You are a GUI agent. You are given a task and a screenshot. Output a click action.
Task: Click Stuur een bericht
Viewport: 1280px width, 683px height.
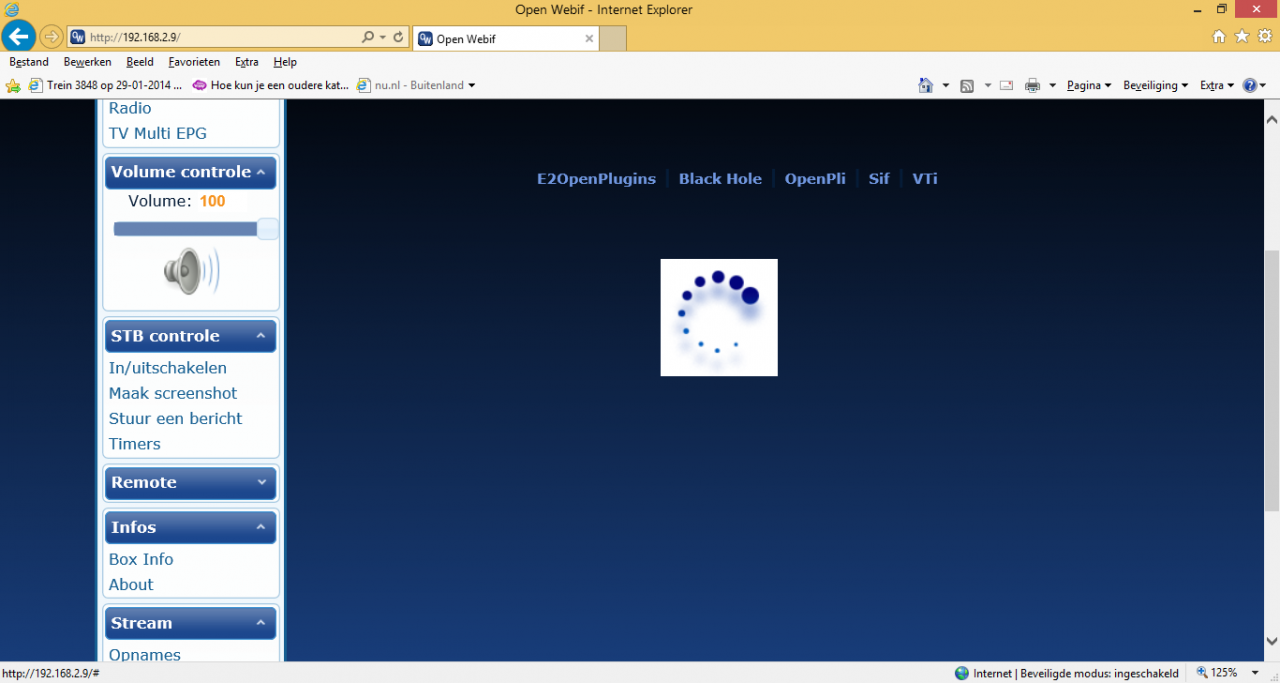pos(175,419)
